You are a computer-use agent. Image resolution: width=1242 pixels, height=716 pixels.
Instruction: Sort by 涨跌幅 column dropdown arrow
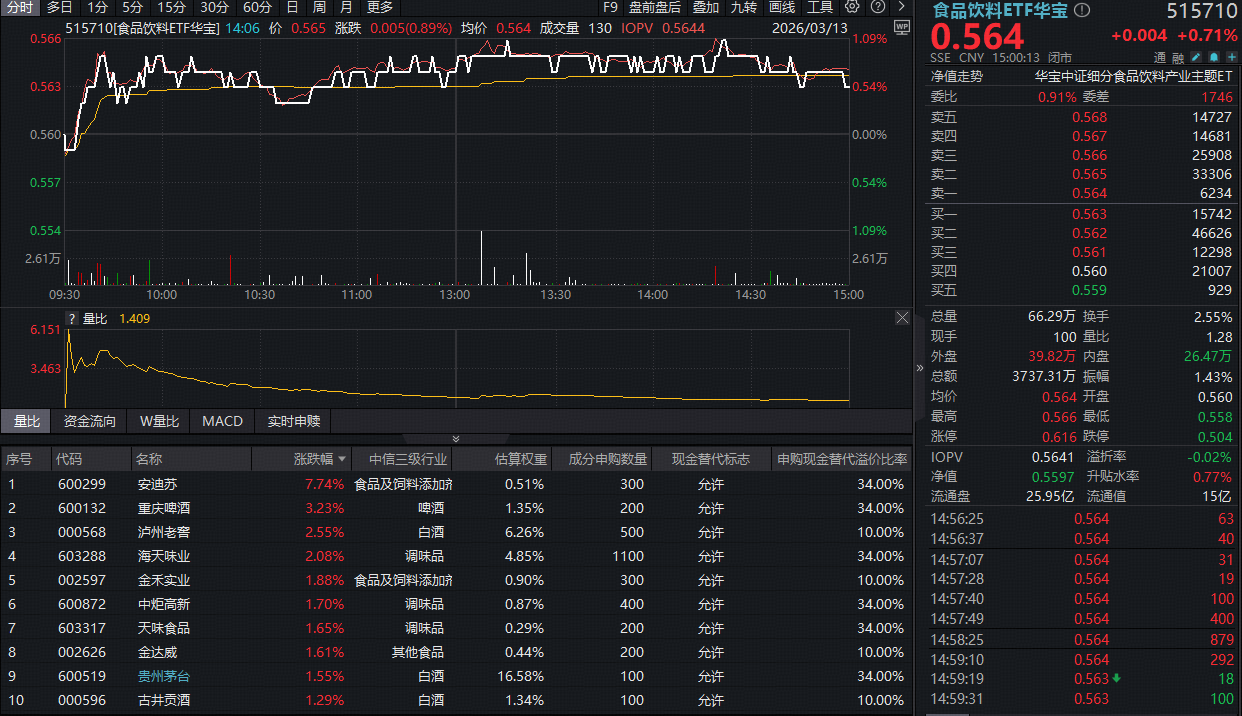tap(343, 459)
